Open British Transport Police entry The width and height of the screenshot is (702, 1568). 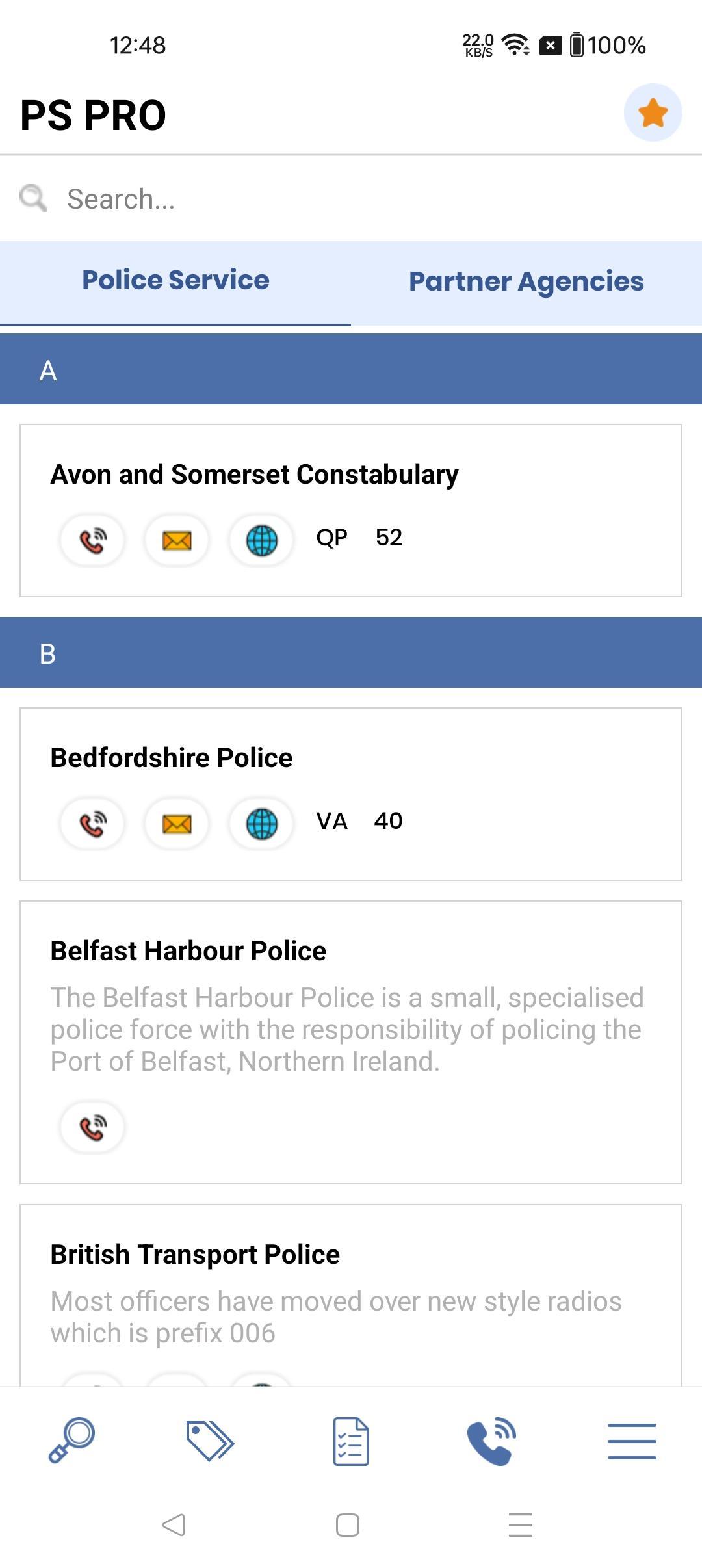click(x=195, y=1255)
